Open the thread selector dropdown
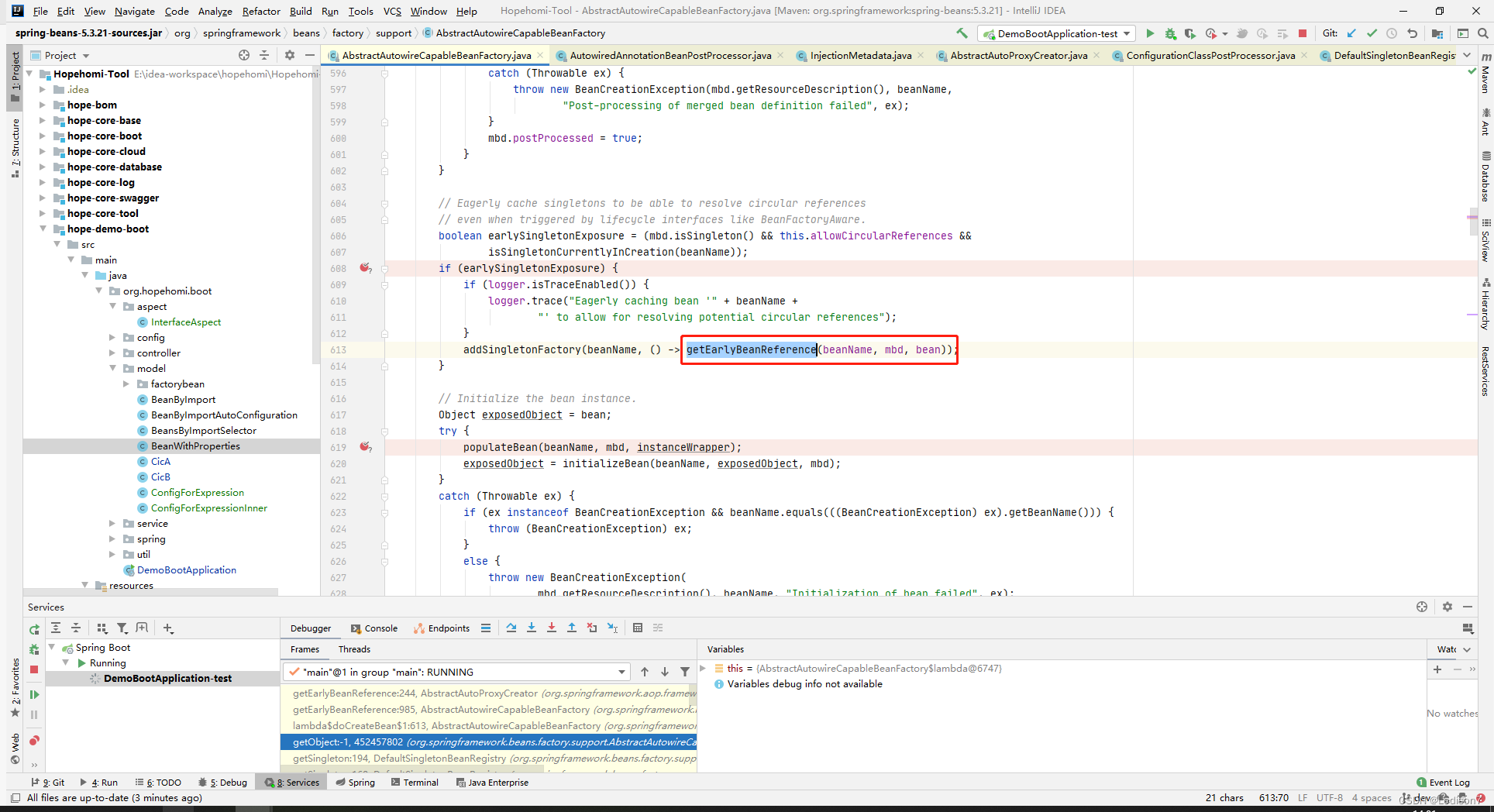Image resolution: width=1494 pixels, height=812 pixels. click(457, 672)
